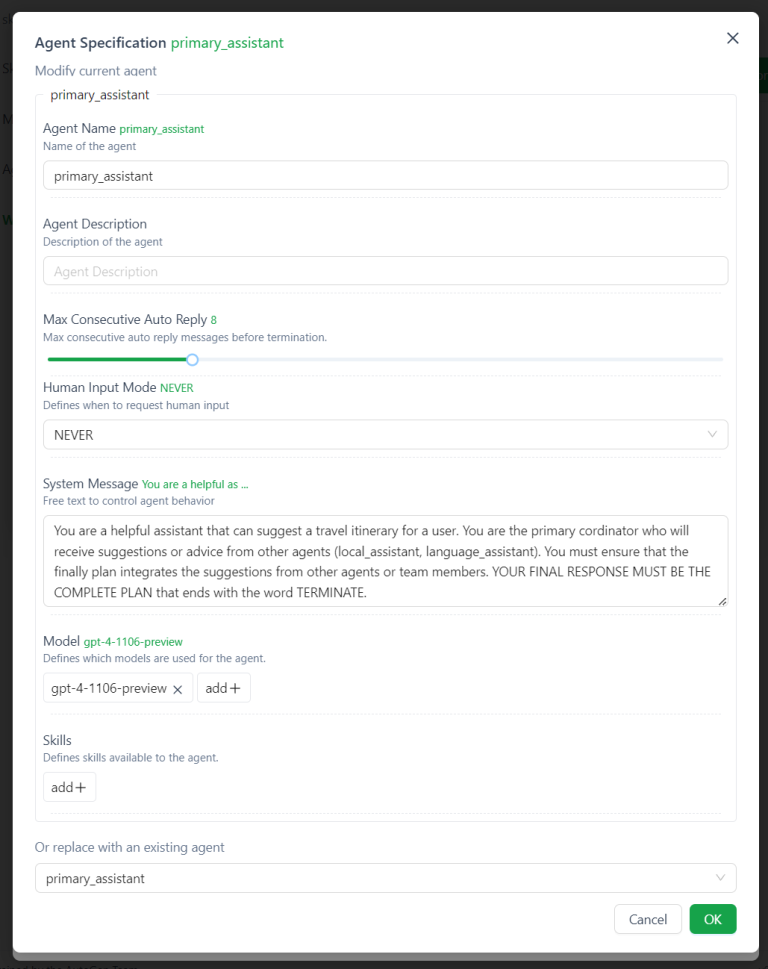Click the empty Agent Description field
Screen dimensions: 768x969
click(385, 271)
